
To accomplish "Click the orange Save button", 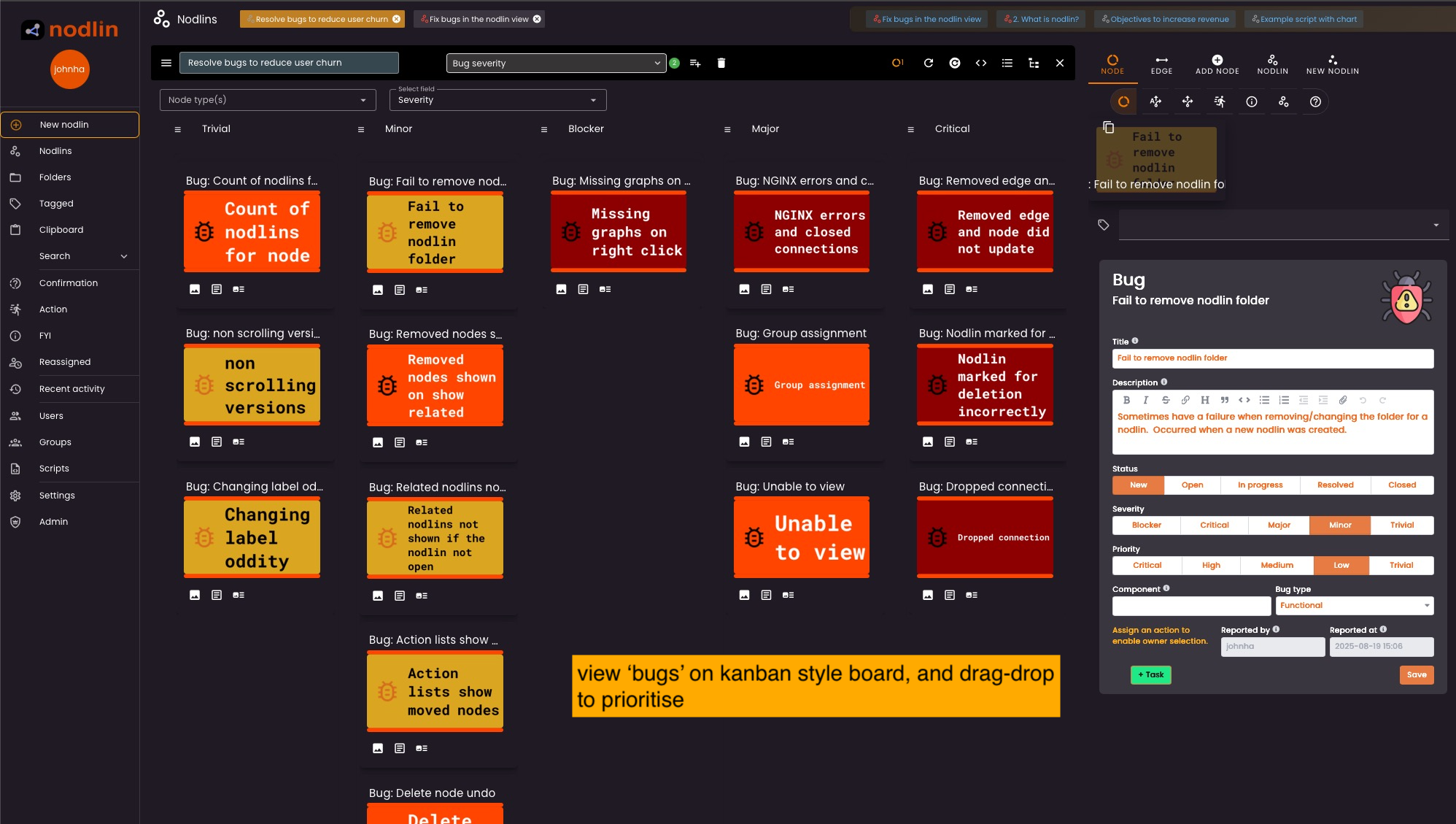I will click(x=1416, y=675).
